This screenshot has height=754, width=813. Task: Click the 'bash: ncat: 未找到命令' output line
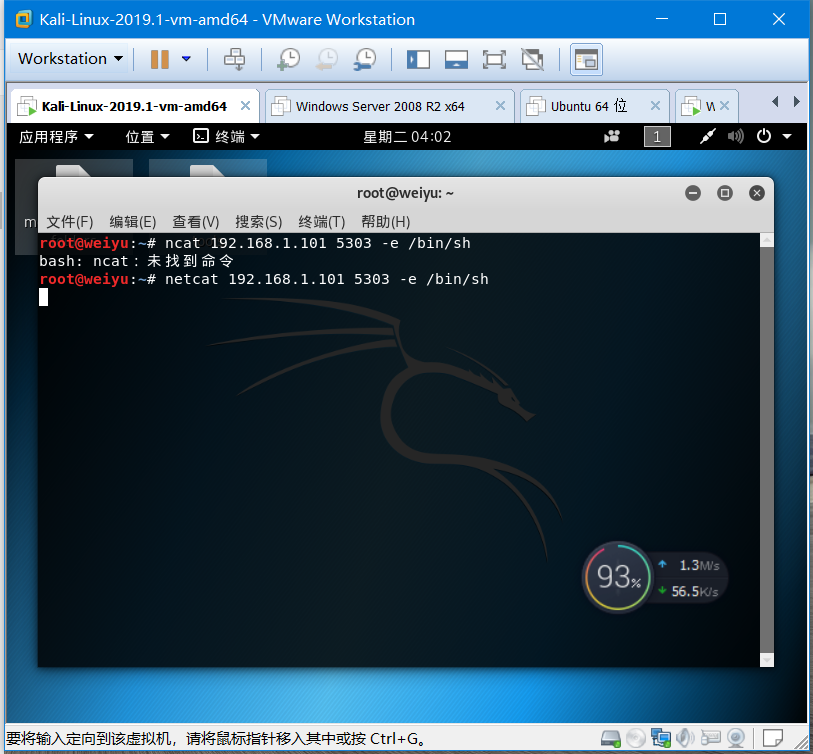(136, 261)
